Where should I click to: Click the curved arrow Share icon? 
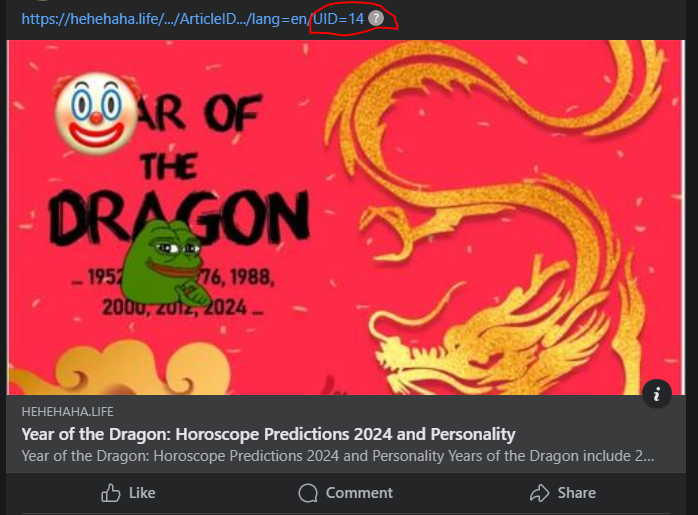point(540,493)
